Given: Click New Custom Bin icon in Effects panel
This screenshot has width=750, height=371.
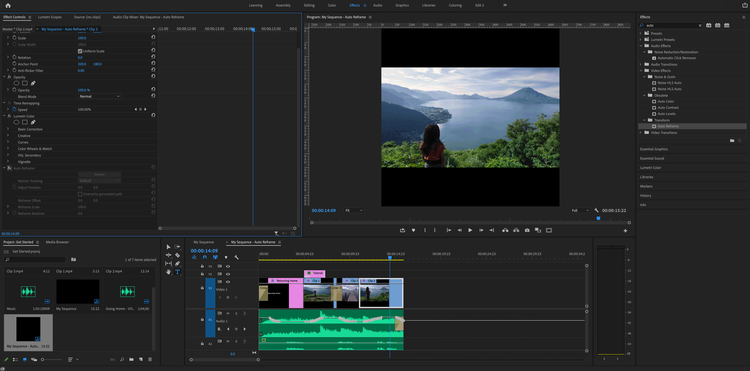Looking at the screenshot, I should coord(732,140).
